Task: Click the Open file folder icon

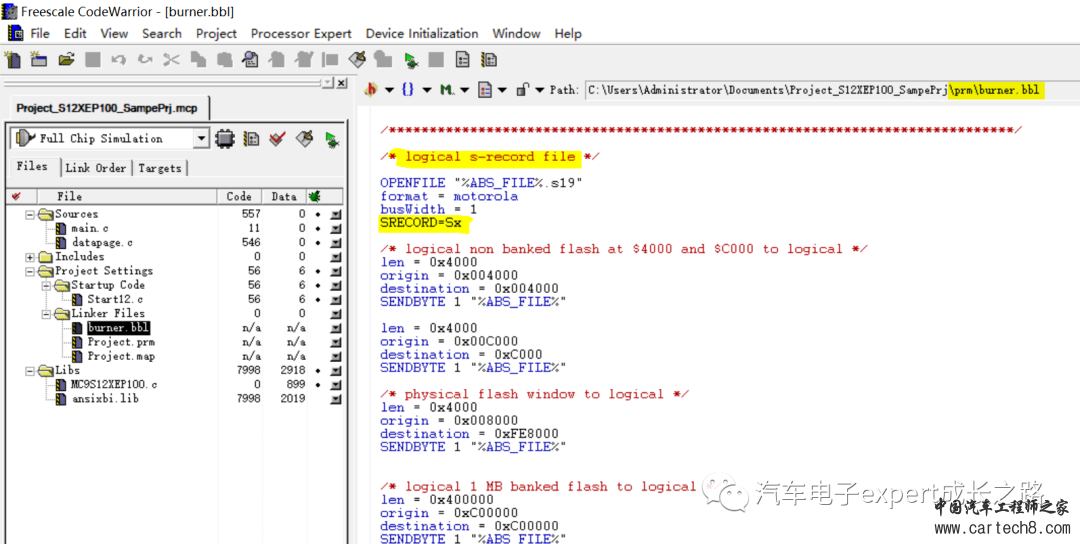Action: point(67,59)
